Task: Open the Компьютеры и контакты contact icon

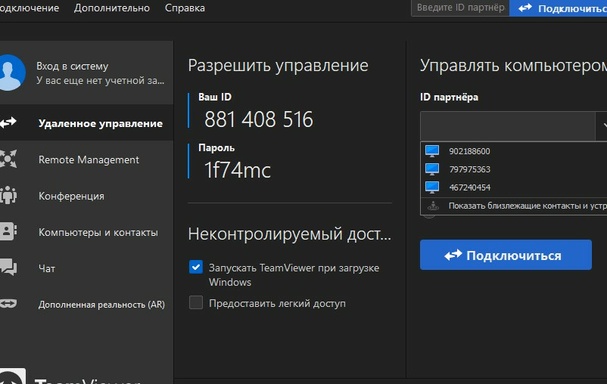Action: coord(8,231)
